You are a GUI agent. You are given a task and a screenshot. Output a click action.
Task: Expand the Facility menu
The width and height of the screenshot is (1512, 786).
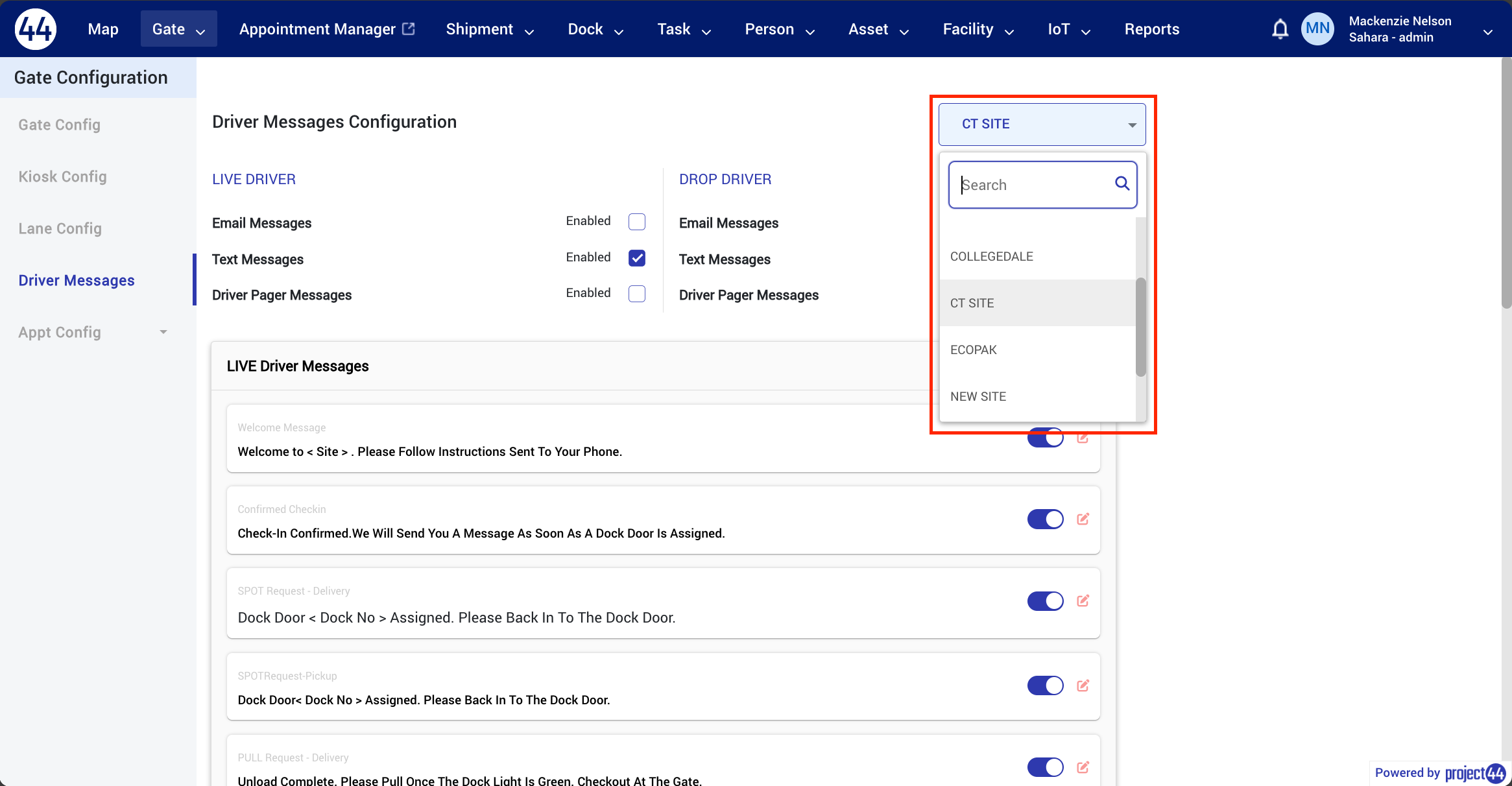(x=978, y=29)
